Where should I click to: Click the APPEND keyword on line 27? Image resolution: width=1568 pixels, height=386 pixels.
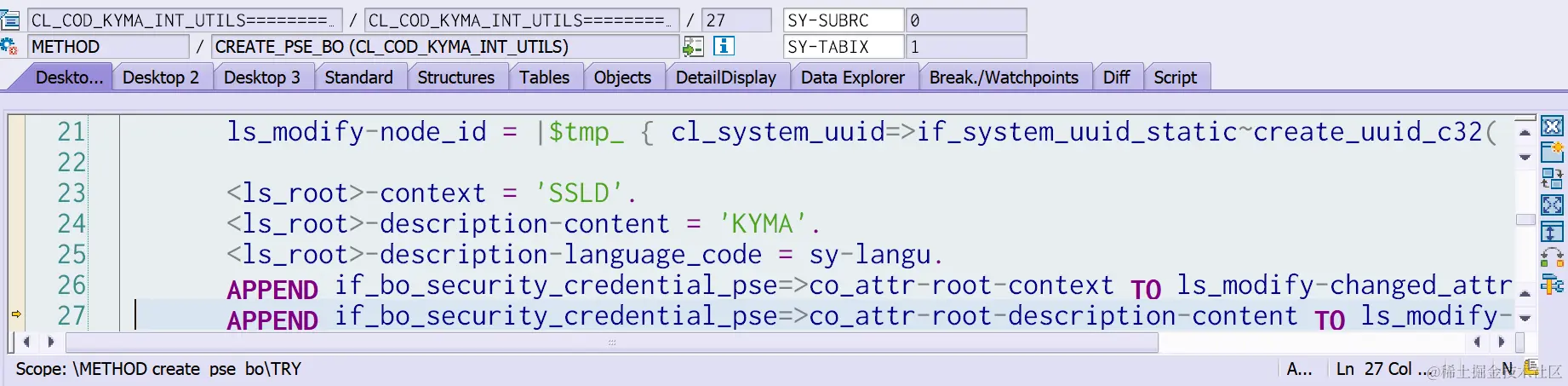click(x=272, y=320)
